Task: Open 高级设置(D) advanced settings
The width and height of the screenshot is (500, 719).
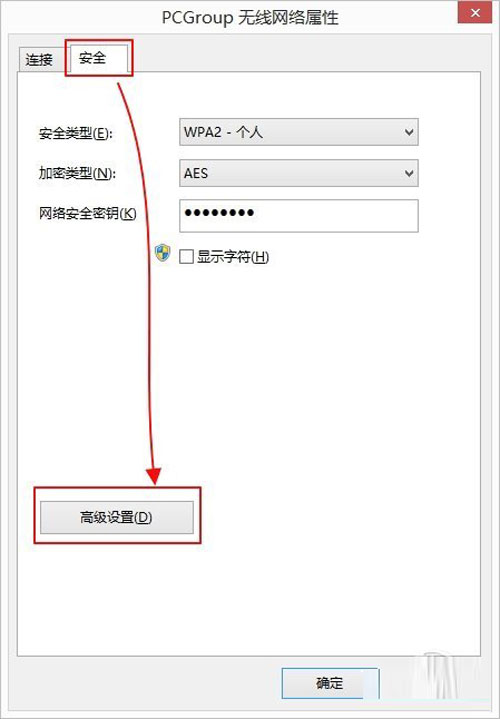Action: [x=117, y=517]
